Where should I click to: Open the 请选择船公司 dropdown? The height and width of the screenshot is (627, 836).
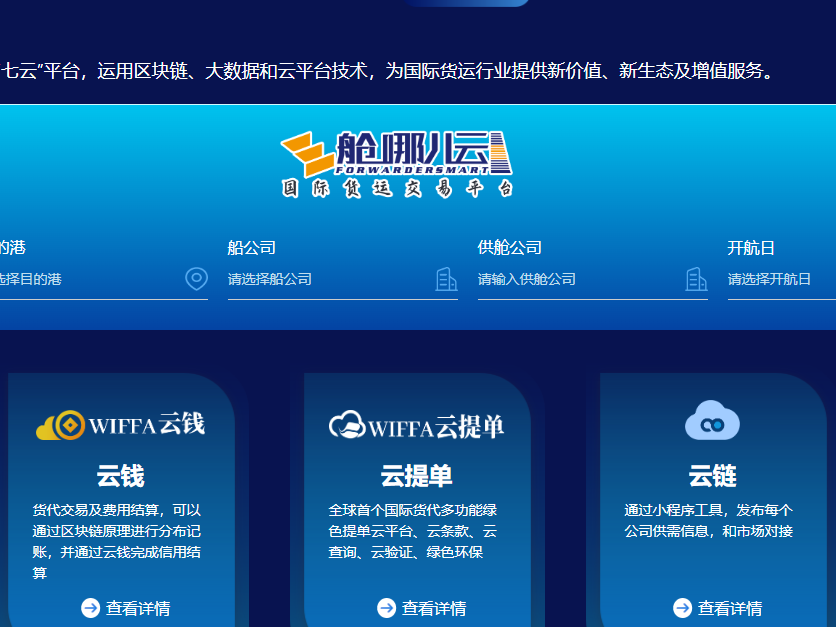343,279
